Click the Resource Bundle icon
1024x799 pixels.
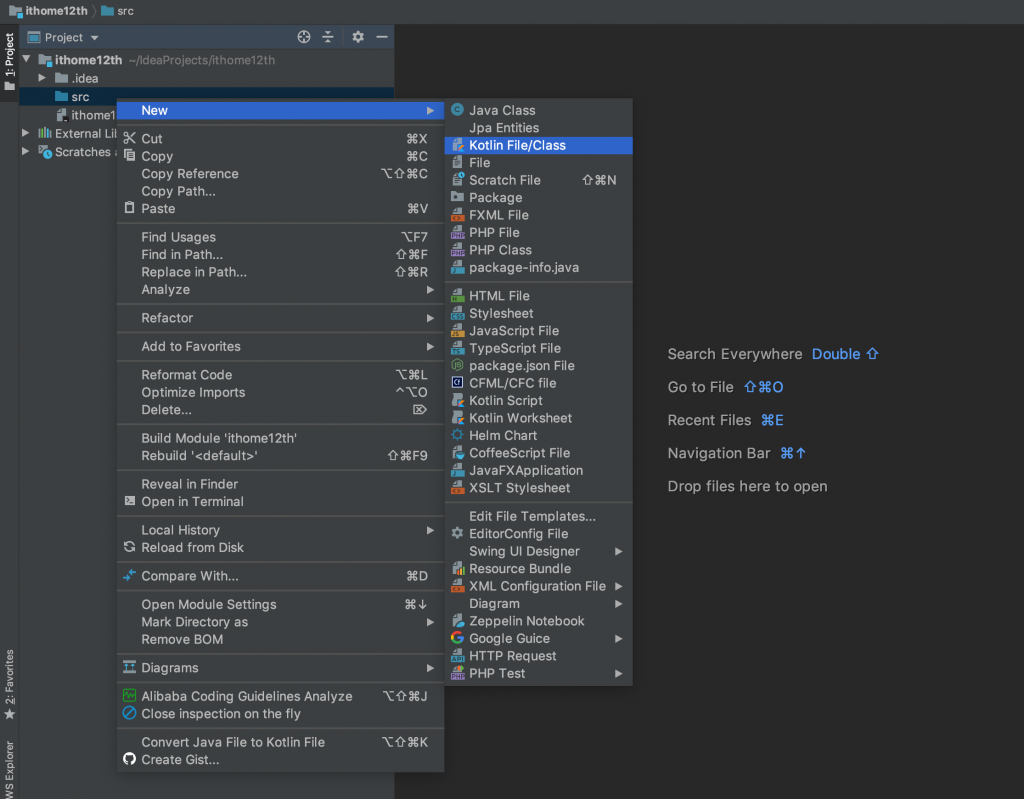click(x=458, y=568)
